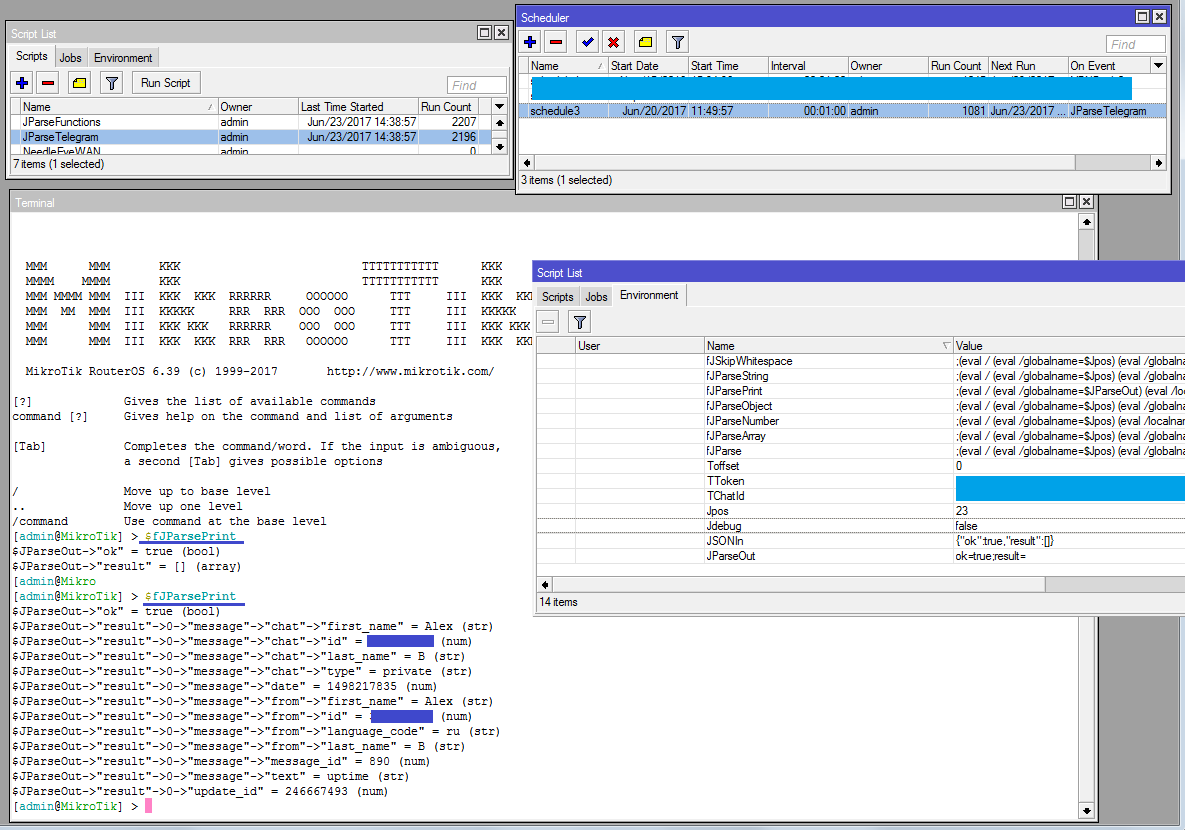Add a new script with the plus icon
Image resolution: width=1185 pixels, height=830 pixels.
pos(22,83)
